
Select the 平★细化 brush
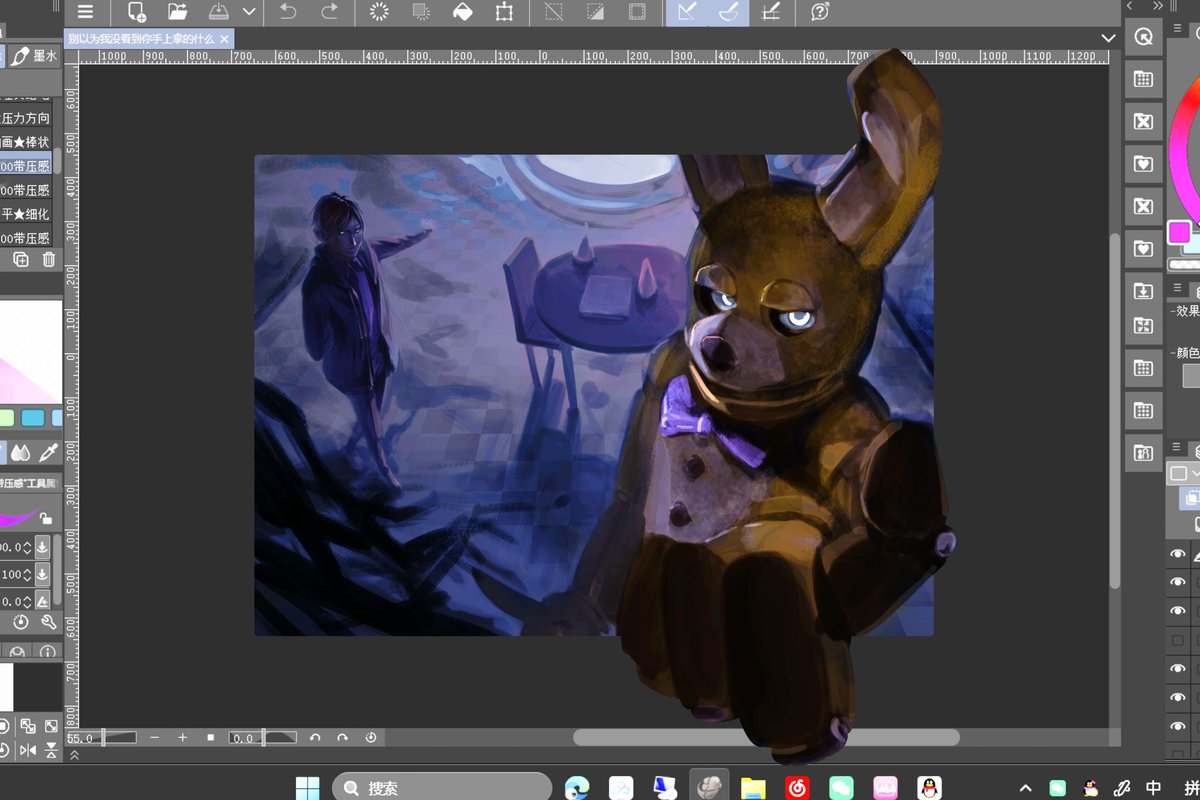(x=26, y=214)
